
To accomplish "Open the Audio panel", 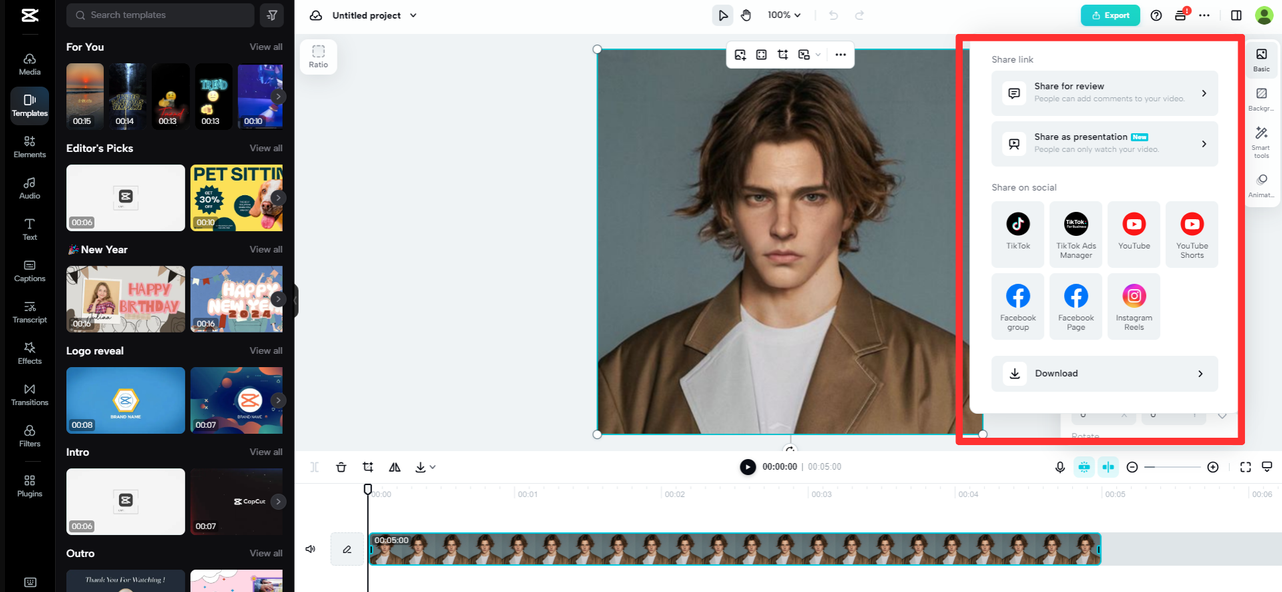I will click(x=29, y=188).
